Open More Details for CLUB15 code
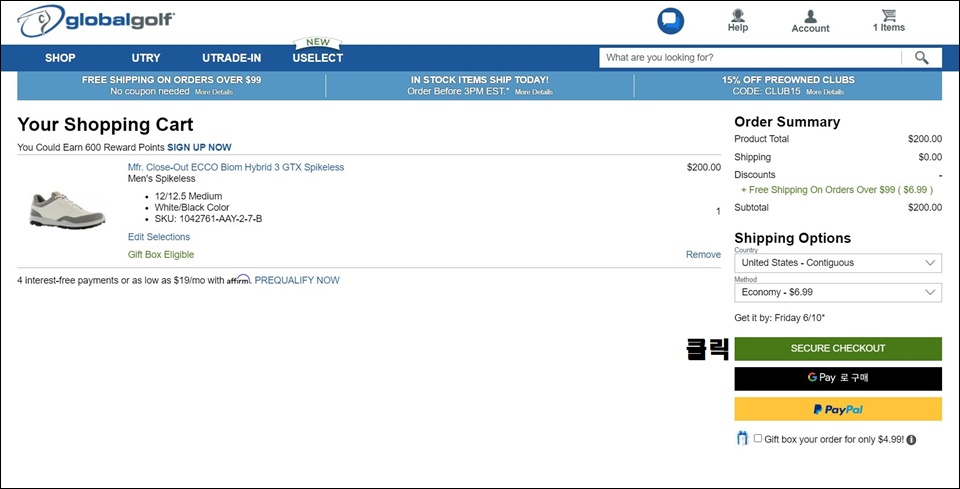 coord(825,92)
